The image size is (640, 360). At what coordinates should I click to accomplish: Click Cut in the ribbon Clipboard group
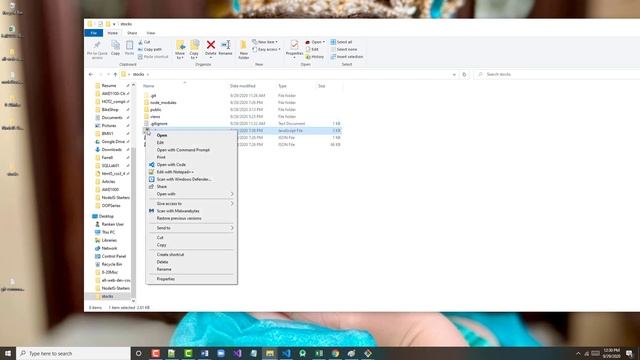tap(144, 42)
